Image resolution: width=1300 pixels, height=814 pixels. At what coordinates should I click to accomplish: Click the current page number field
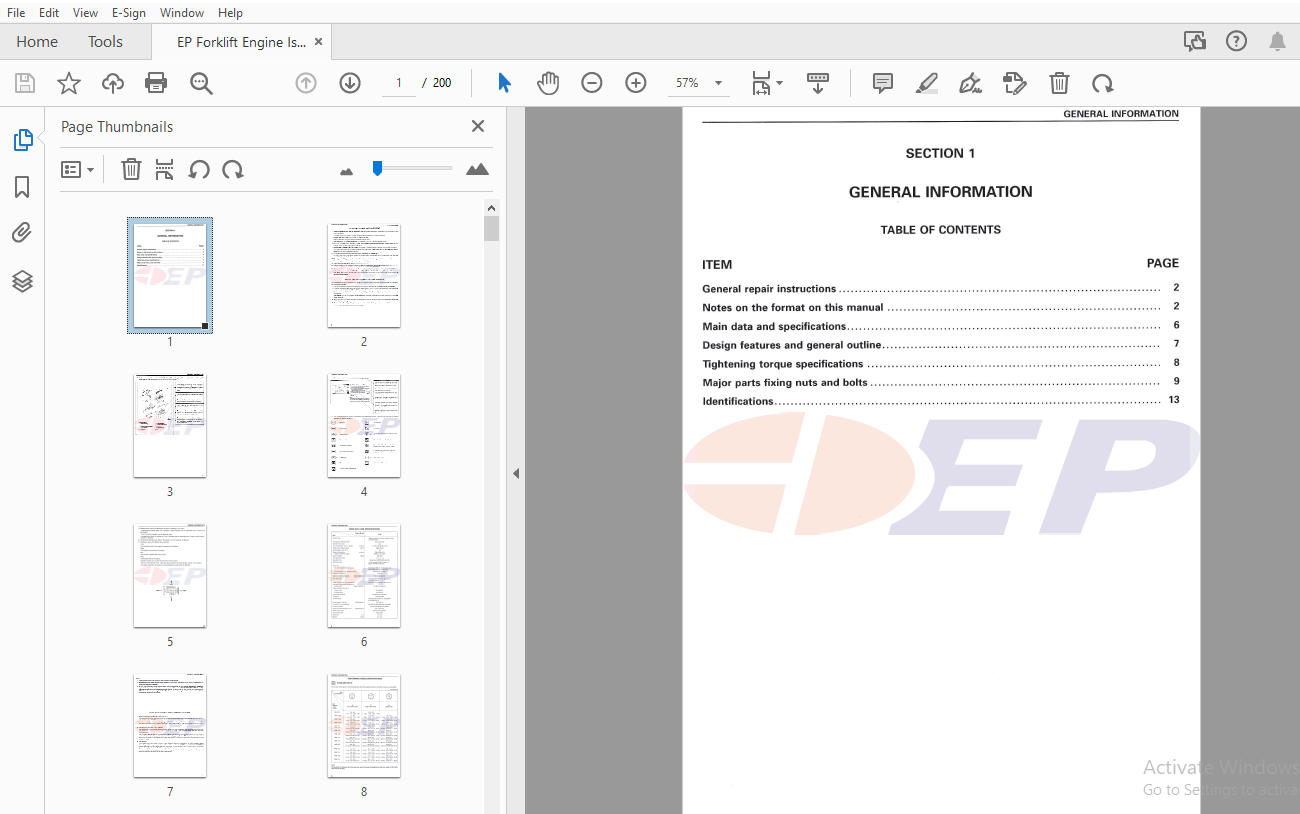pos(399,83)
